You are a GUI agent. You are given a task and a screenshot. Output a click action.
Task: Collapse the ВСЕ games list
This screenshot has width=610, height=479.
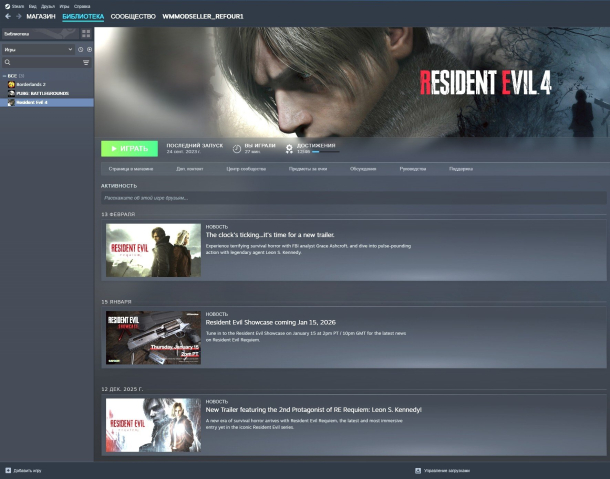pyautogui.click(x=4, y=76)
